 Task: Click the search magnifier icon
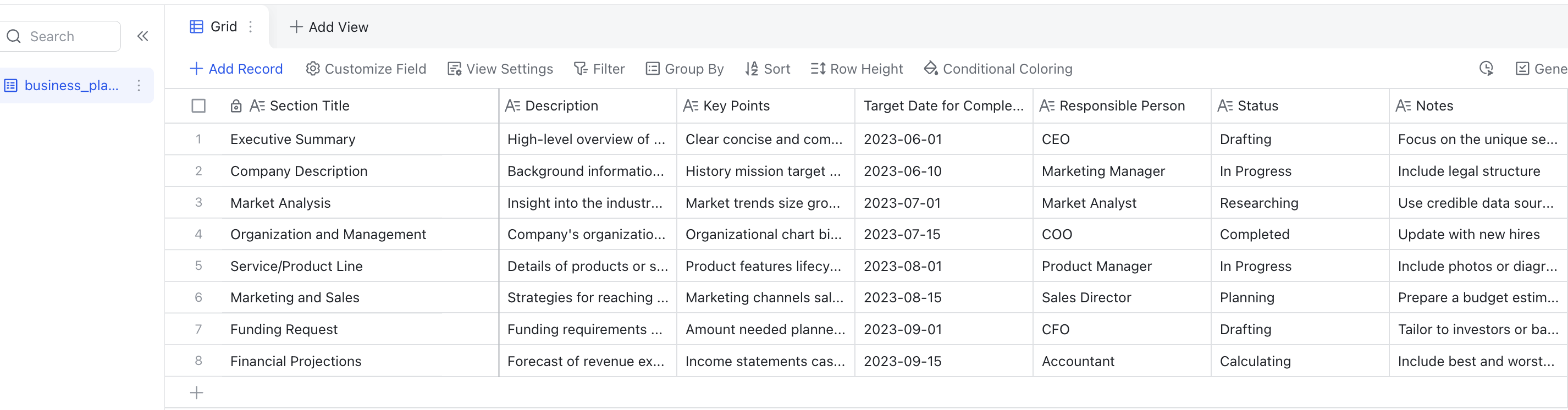pyautogui.click(x=13, y=36)
